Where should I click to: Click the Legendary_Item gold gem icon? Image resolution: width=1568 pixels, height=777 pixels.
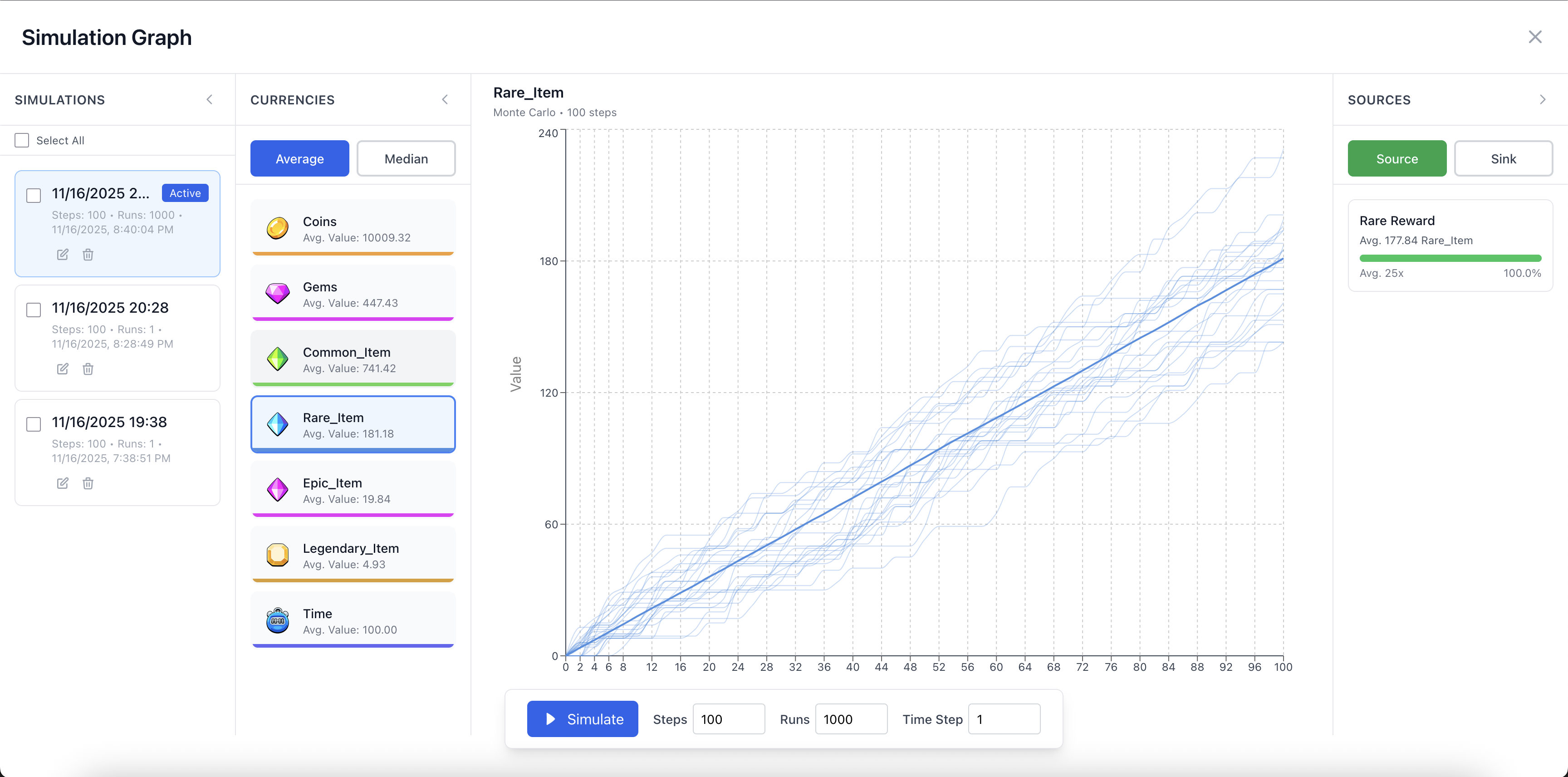(x=278, y=555)
